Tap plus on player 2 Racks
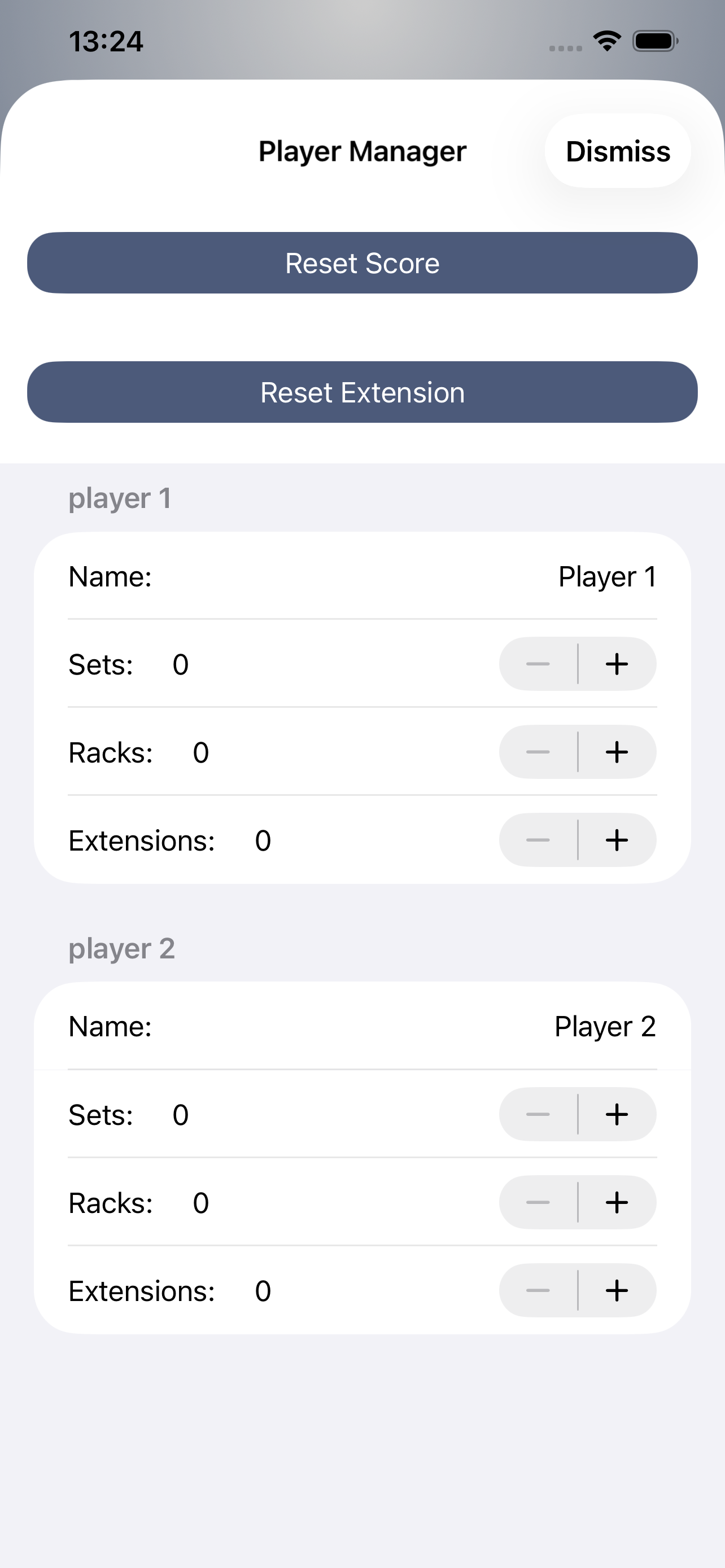725x1568 pixels. (x=617, y=1202)
